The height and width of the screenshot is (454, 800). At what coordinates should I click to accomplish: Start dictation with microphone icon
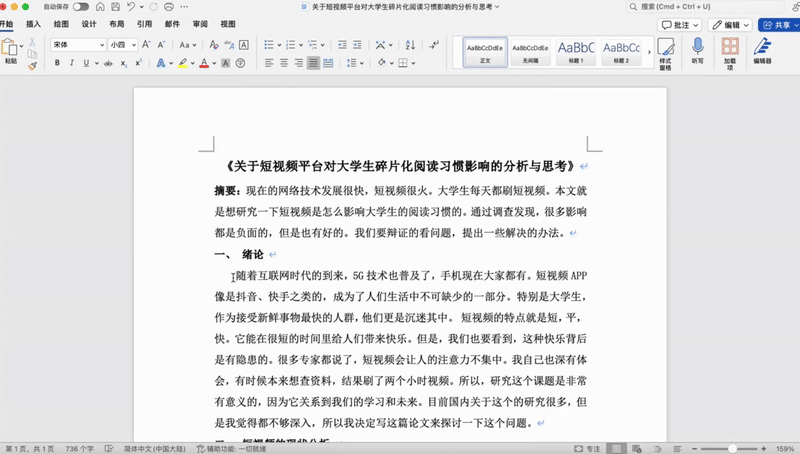697,50
